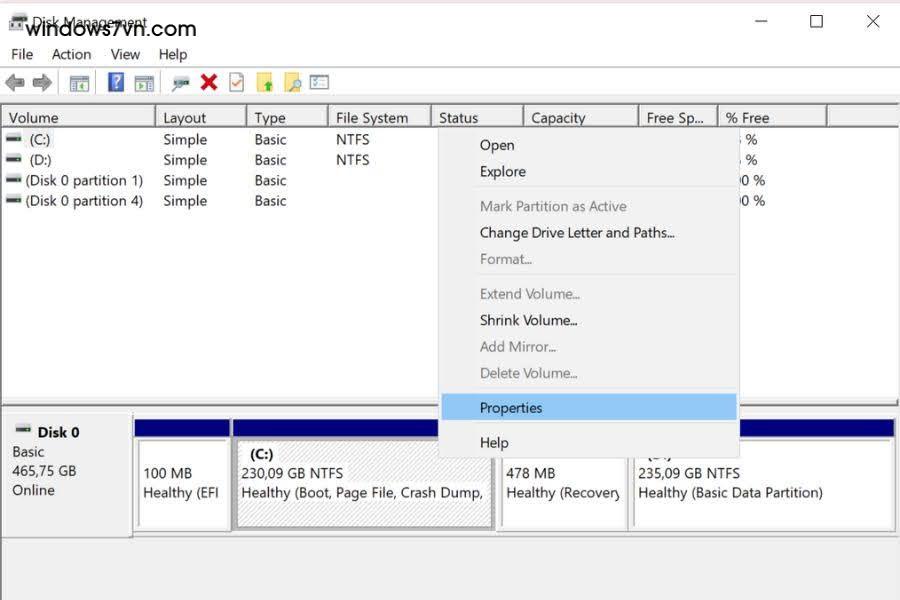The height and width of the screenshot is (600, 900).
Task: Open the View menu
Action: [124, 54]
